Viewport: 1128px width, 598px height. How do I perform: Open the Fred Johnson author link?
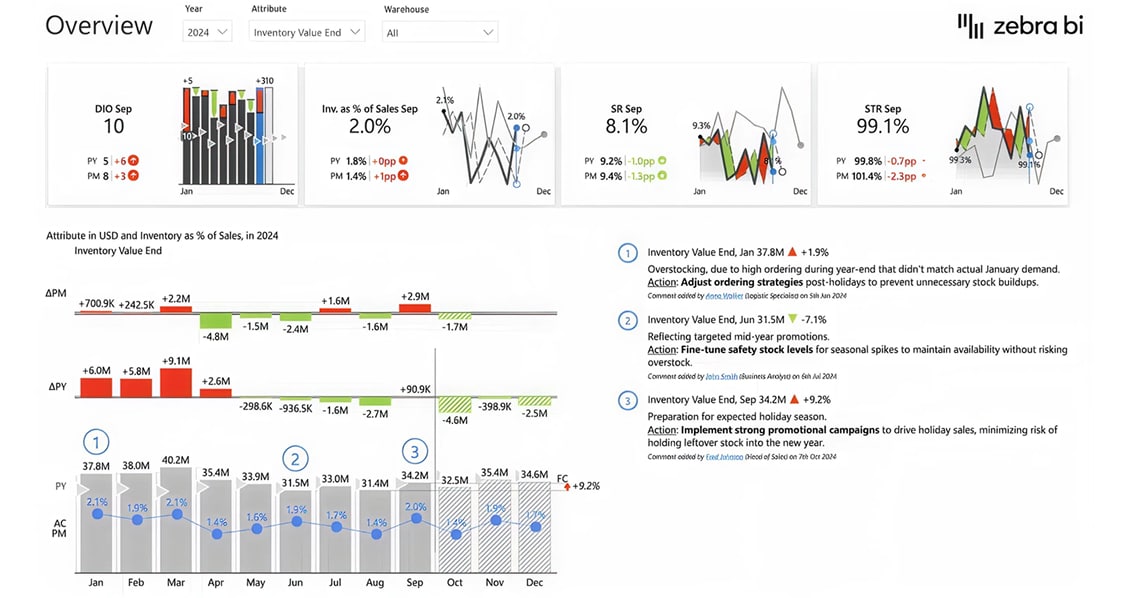[722, 456]
